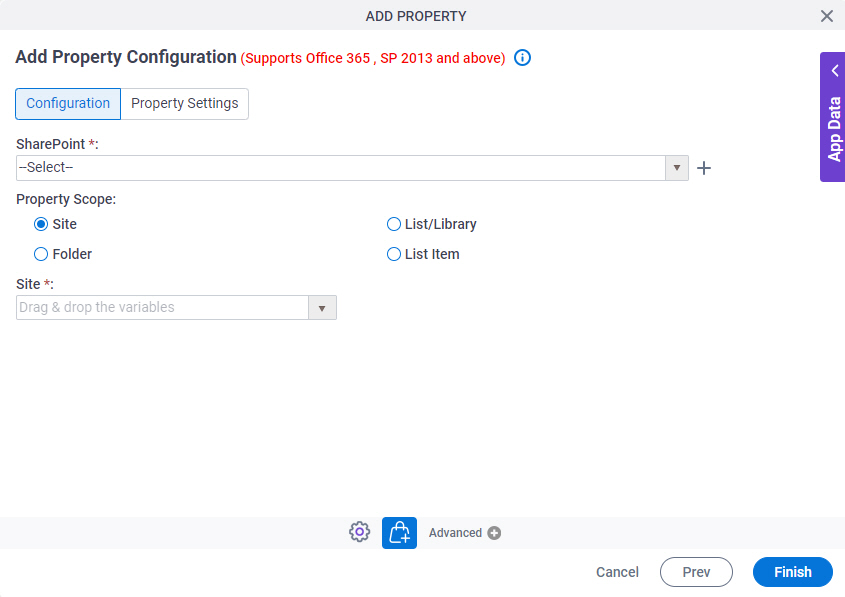Click the blue app marketplace bag icon

[x=399, y=531]
